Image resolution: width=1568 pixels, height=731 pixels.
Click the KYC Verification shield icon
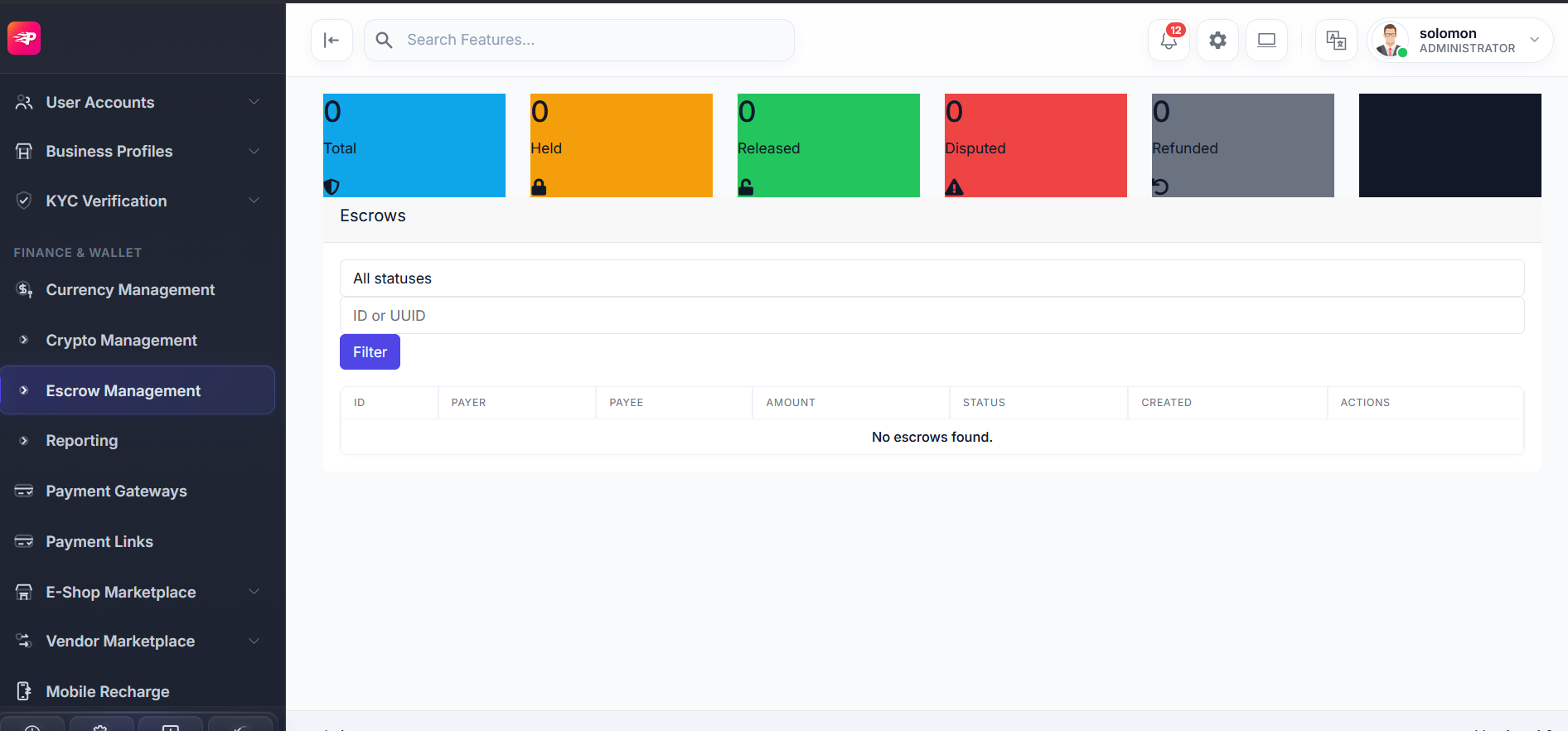(x=24, y=201)
